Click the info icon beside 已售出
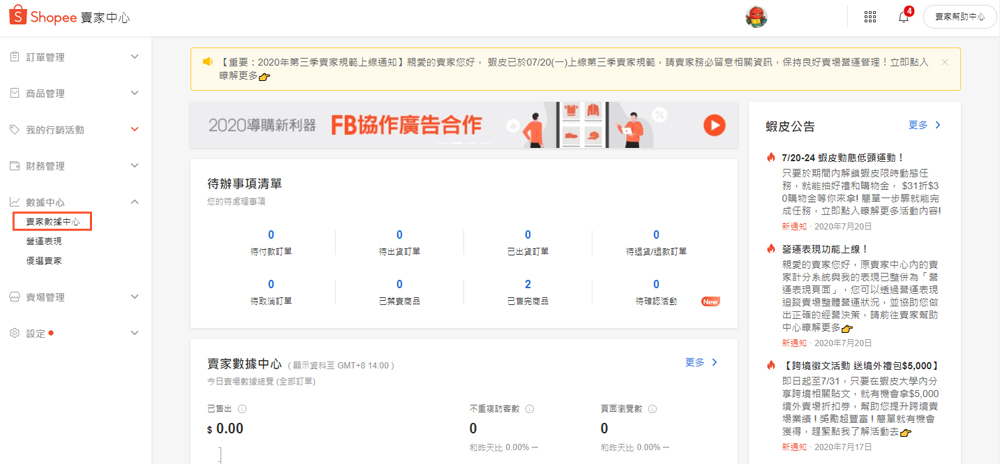Screen dimensions: 1000x470 pos(243,409)
